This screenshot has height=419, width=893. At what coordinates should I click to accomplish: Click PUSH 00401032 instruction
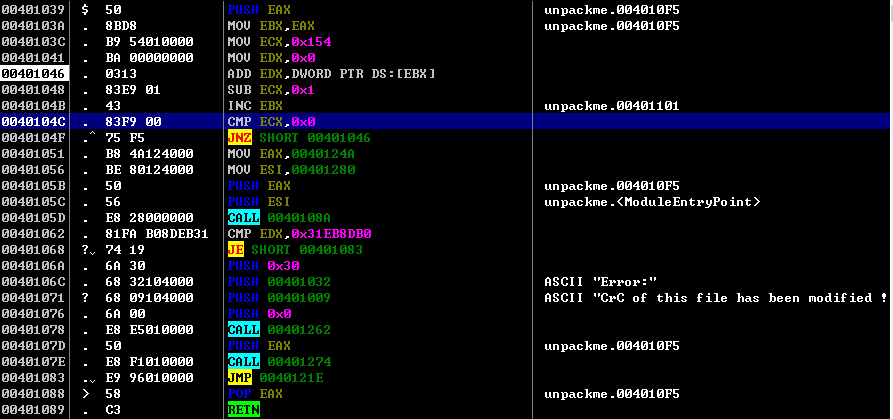click(279, 281)
